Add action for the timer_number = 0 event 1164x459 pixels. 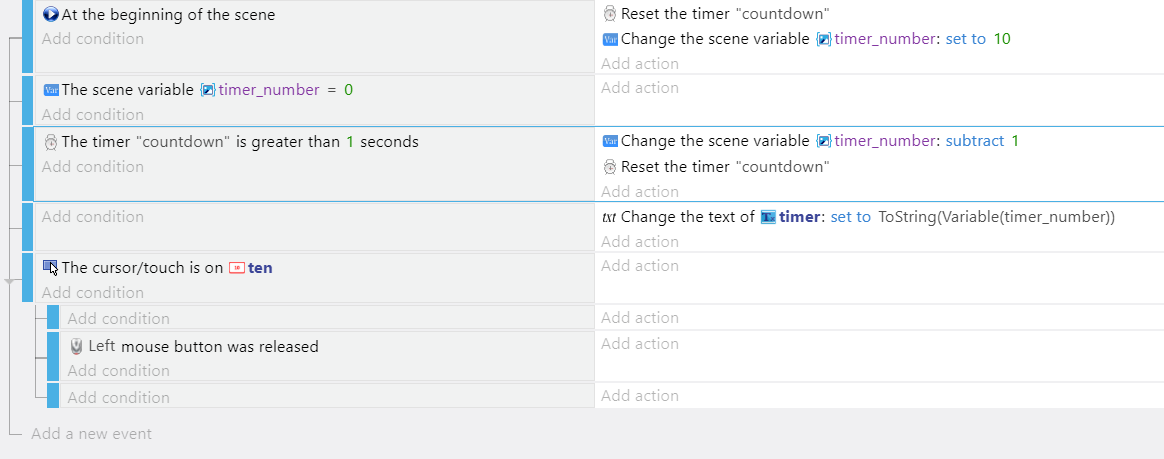coord(640,88)
